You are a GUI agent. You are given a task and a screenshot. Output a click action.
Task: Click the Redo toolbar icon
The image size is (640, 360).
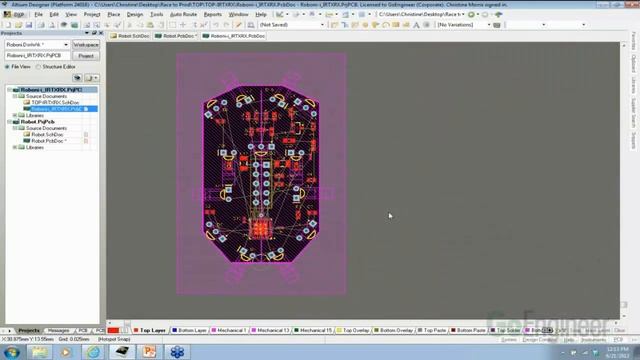tap(226, 25)
